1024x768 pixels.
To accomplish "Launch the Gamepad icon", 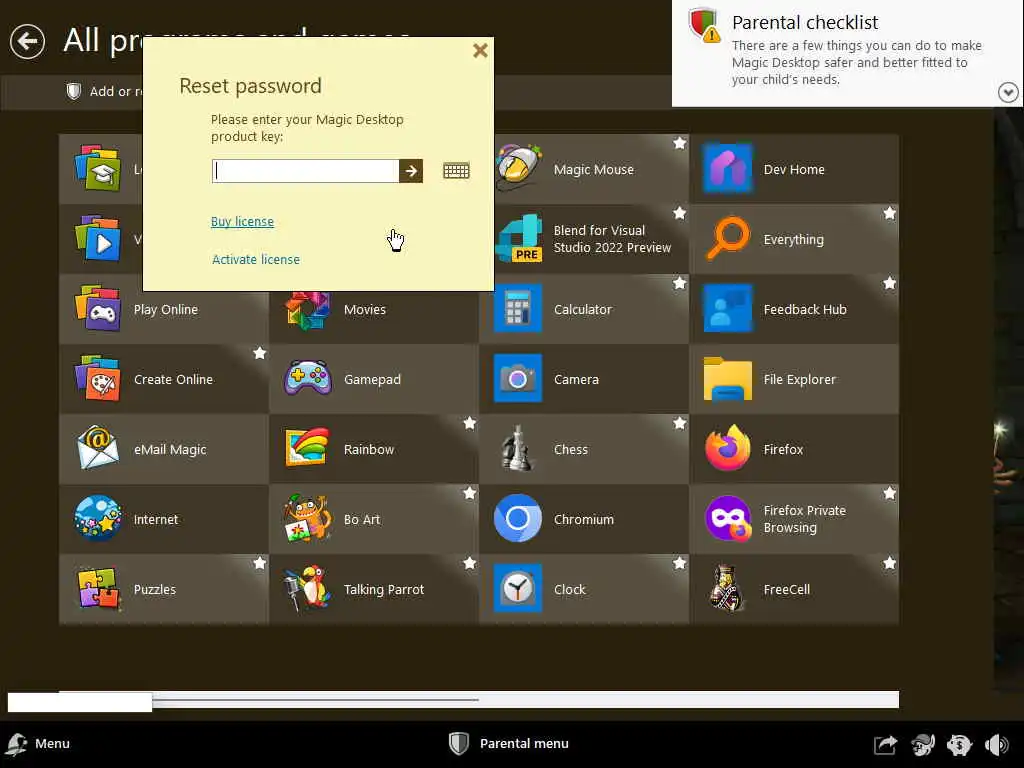I will [308, 379].
